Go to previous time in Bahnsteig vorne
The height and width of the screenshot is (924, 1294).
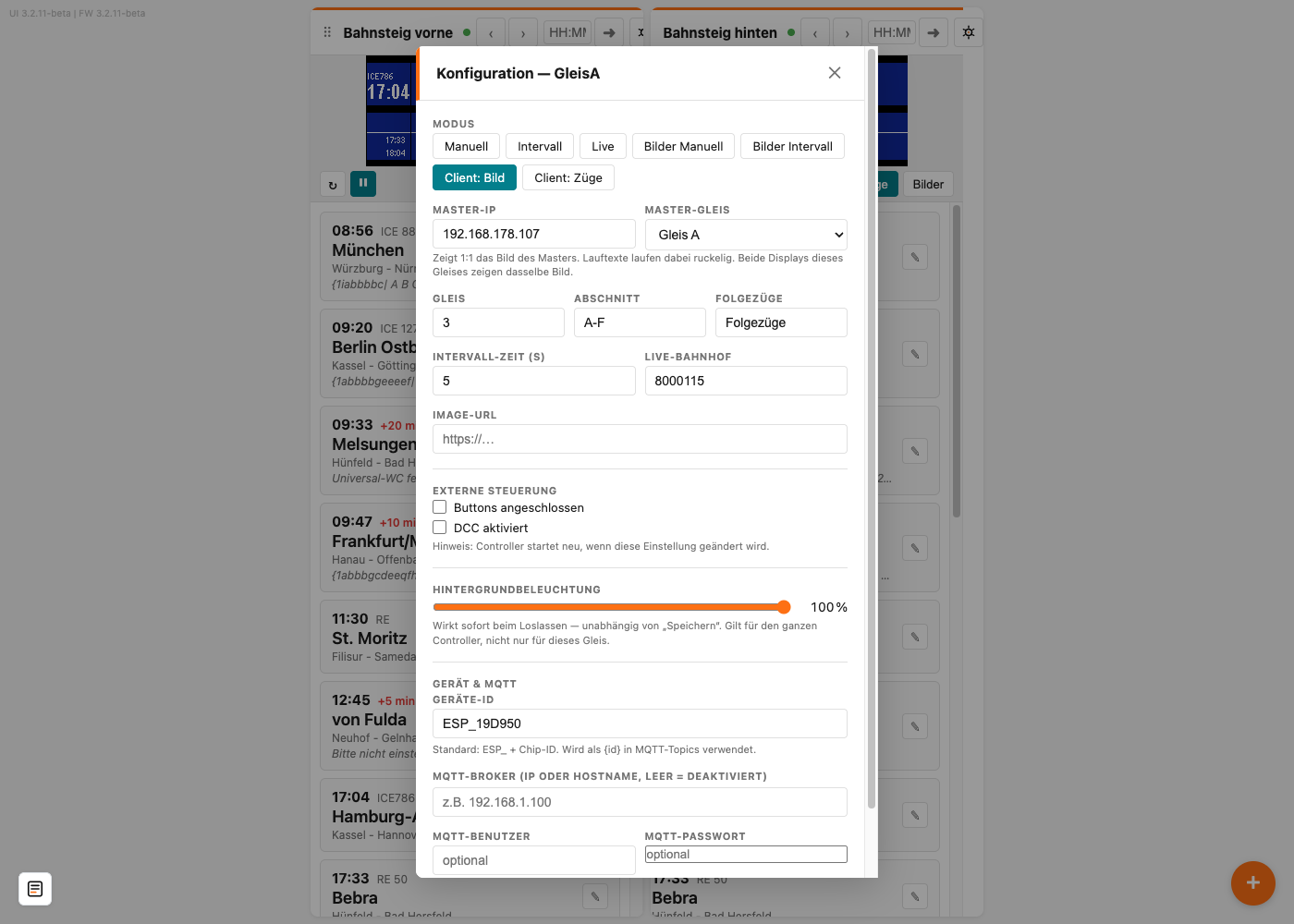coord(491,33)
